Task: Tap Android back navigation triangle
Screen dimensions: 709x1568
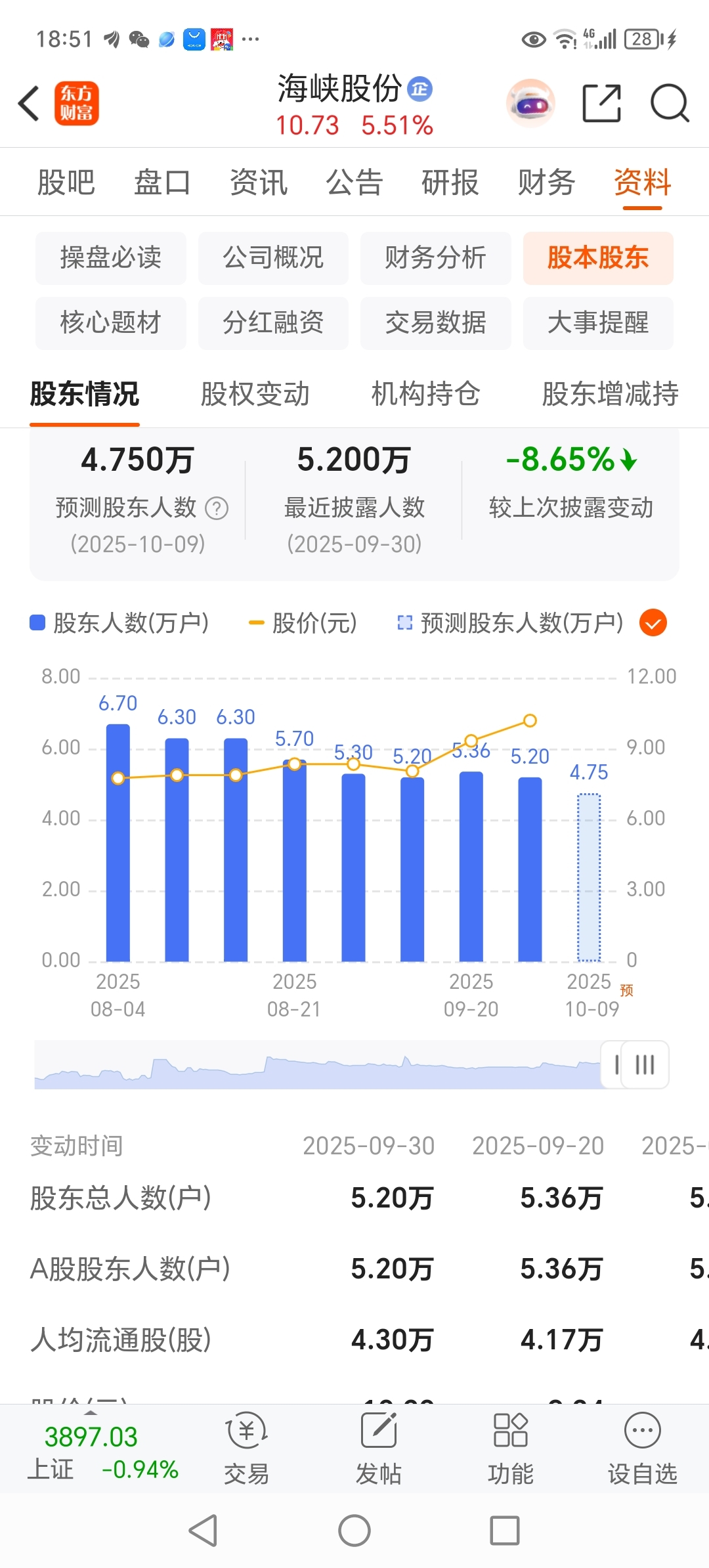Action: tap(204, 1531)
